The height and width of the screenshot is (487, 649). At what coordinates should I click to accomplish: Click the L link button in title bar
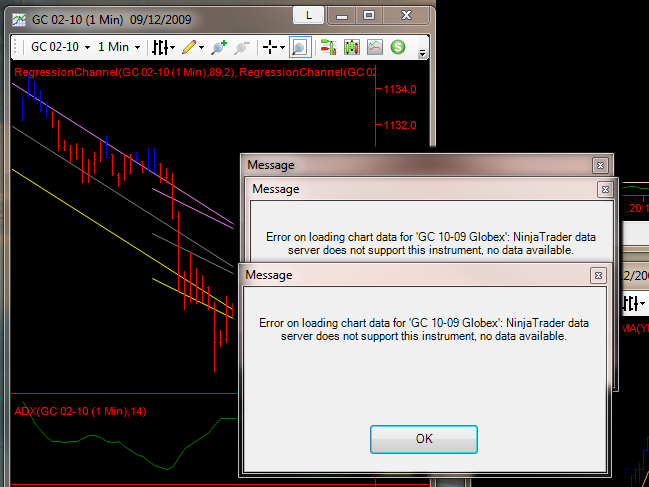click(x=308, y=16)
